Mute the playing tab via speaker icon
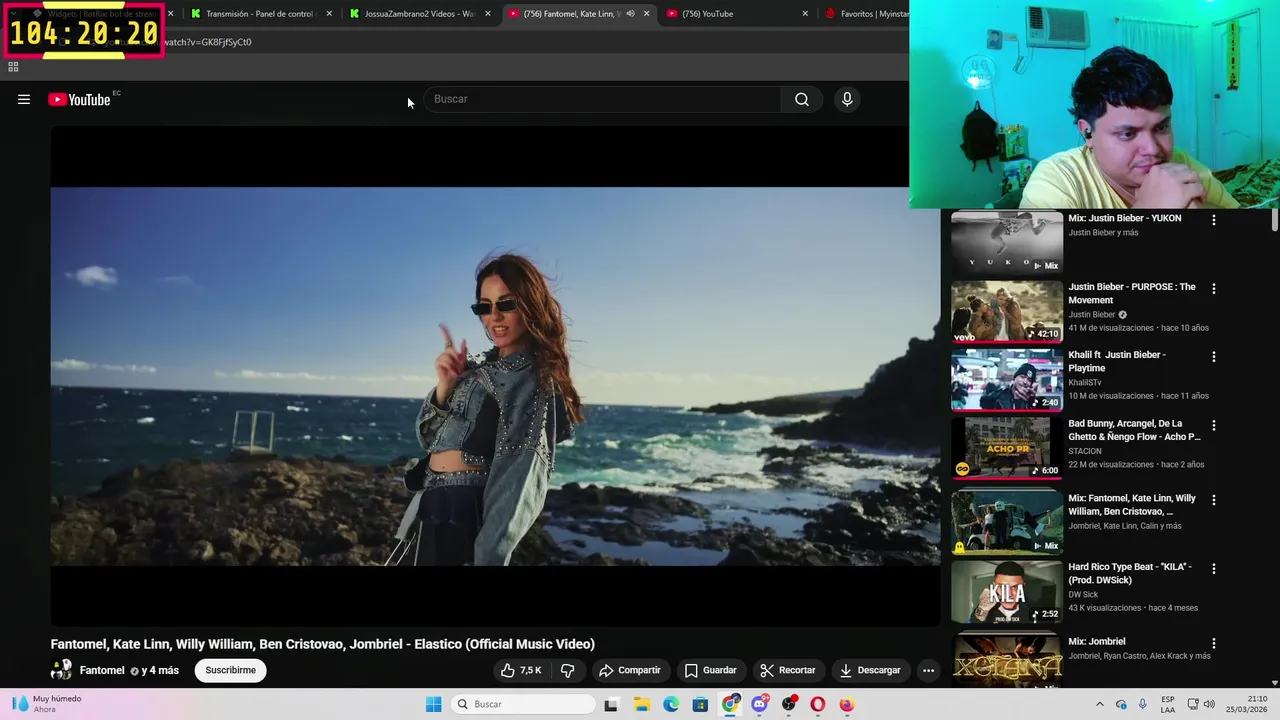Viewport: 1280px width, 720px height. coord(630,14)
